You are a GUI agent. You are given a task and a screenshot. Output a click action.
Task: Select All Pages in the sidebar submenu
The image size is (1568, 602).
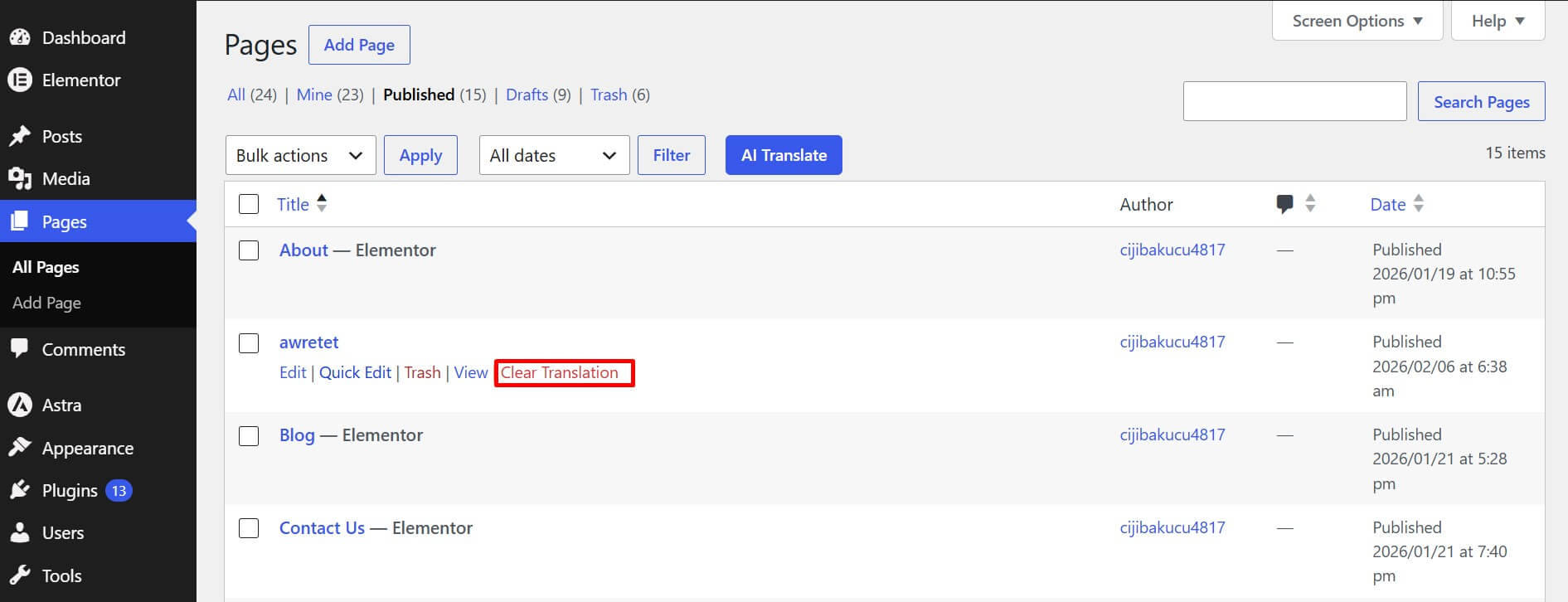click(46, 267)
